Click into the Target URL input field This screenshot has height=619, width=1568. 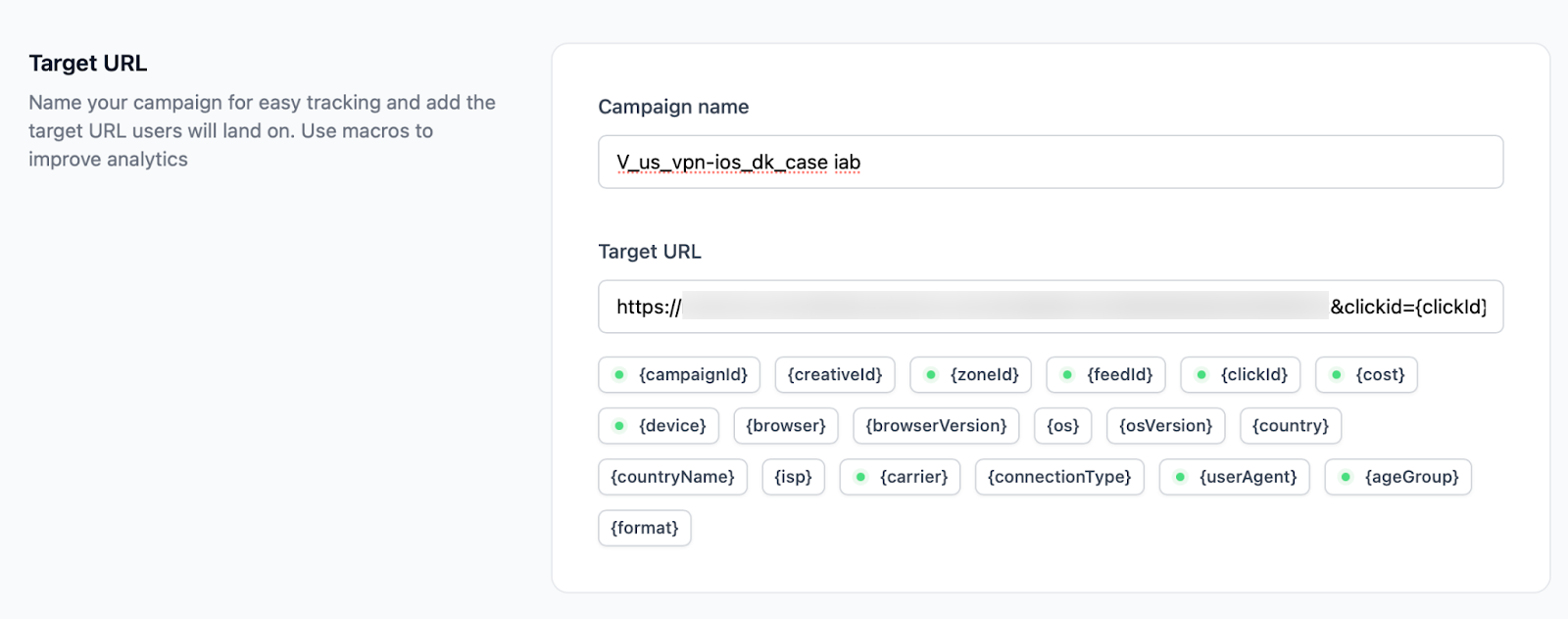point(1050,308)
